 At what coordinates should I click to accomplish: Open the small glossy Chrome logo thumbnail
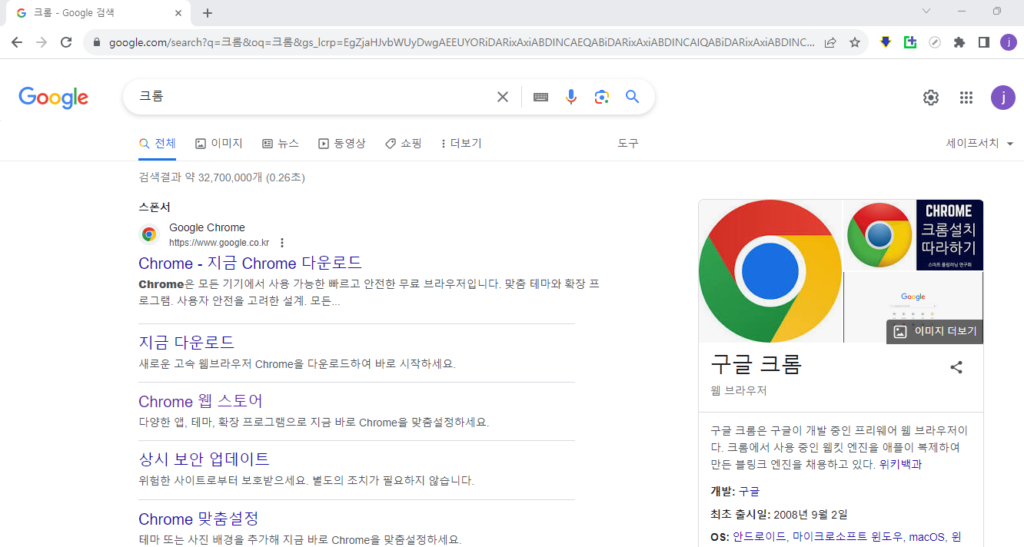879,235
